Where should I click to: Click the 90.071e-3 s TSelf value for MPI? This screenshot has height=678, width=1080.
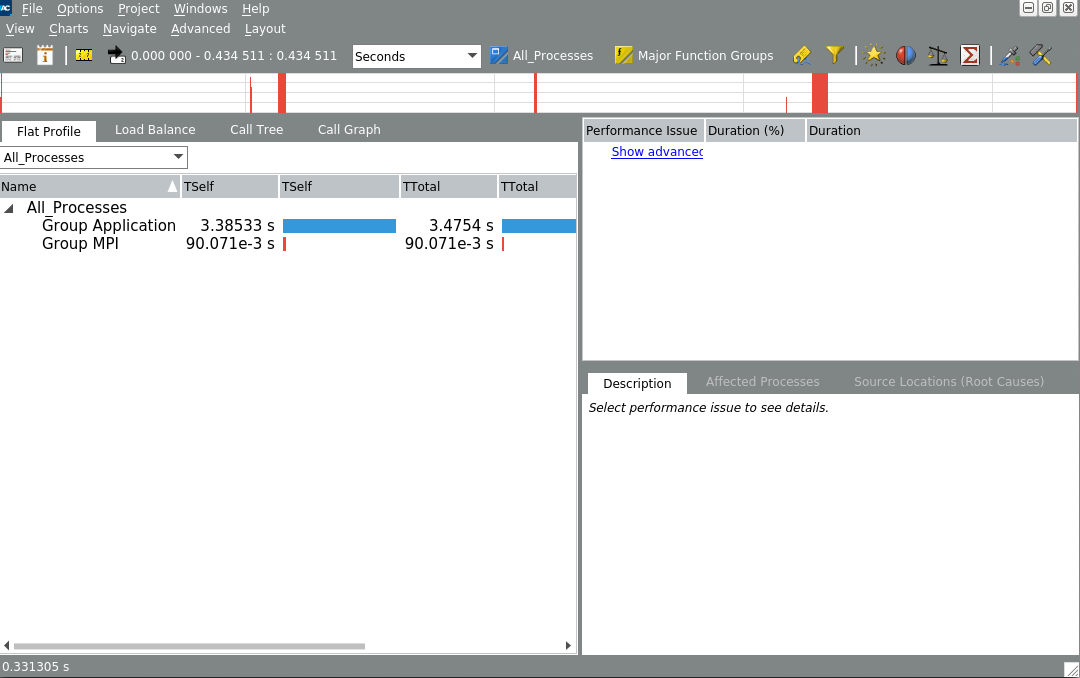230,243
